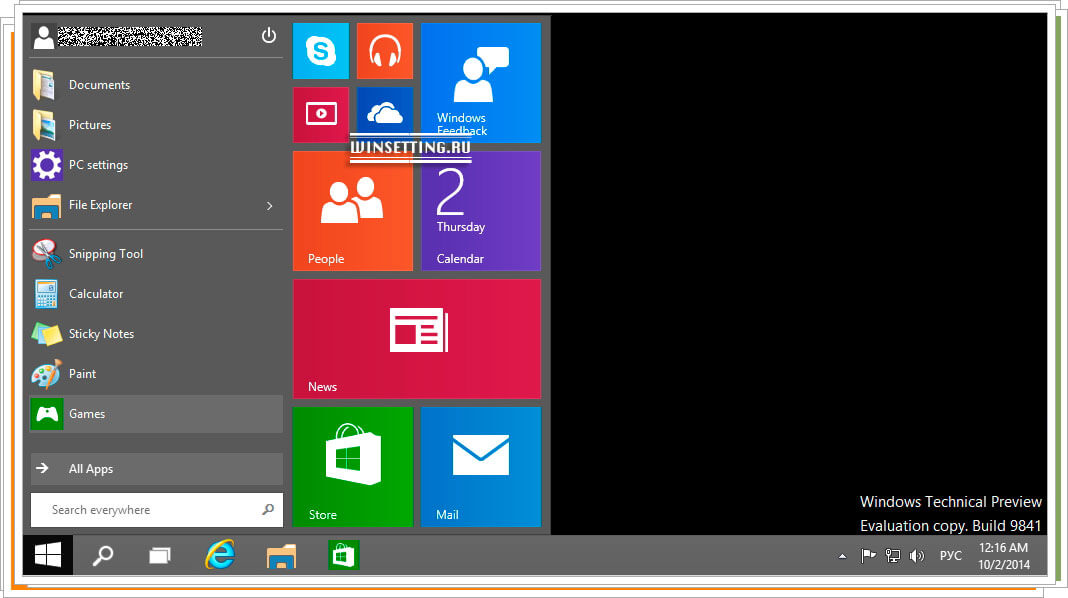1068x598 pixels.
Task: Open the News tile
Action: pos(416,338)
